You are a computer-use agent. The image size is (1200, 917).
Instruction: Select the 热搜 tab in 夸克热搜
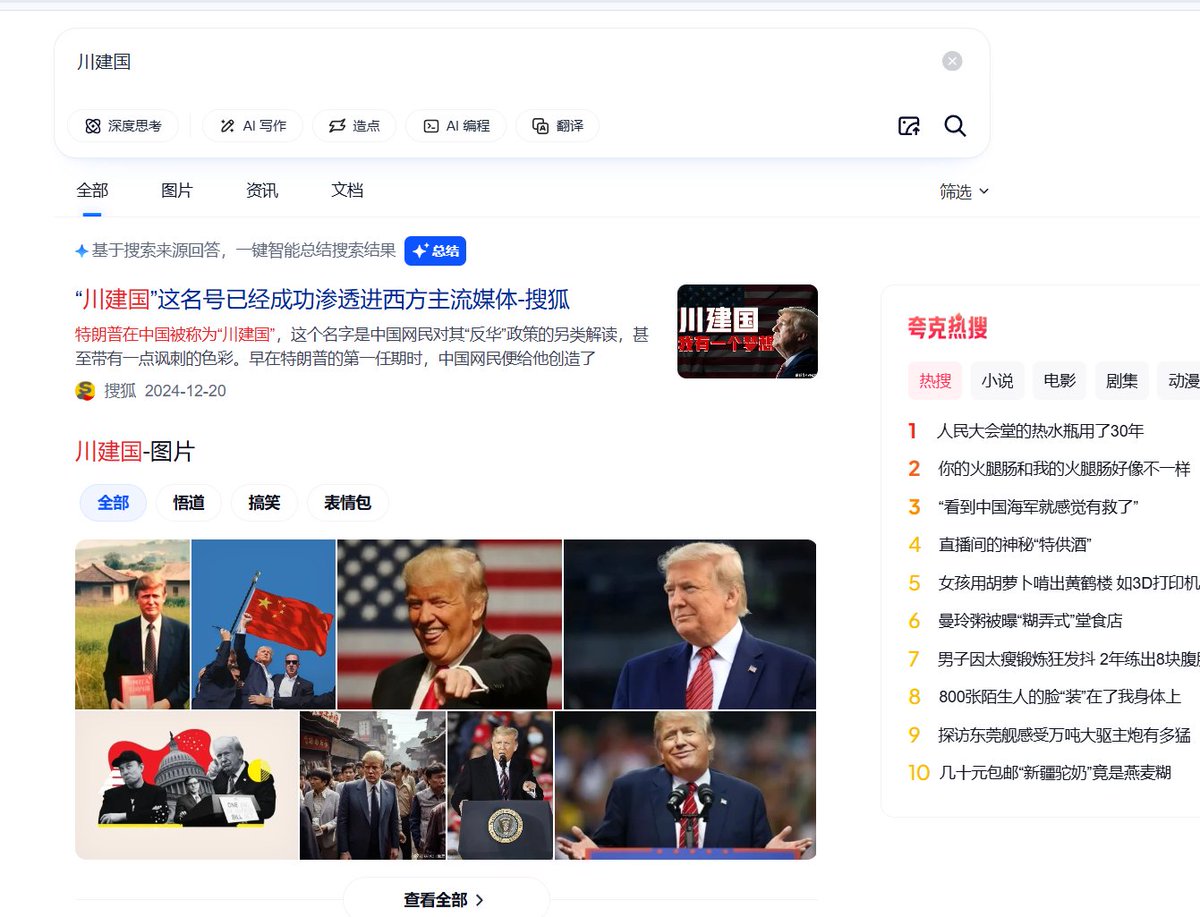point(935,381)
